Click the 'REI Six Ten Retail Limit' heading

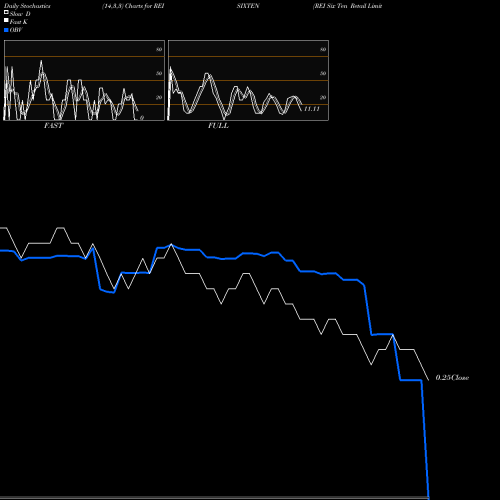[x=347, y=6]
